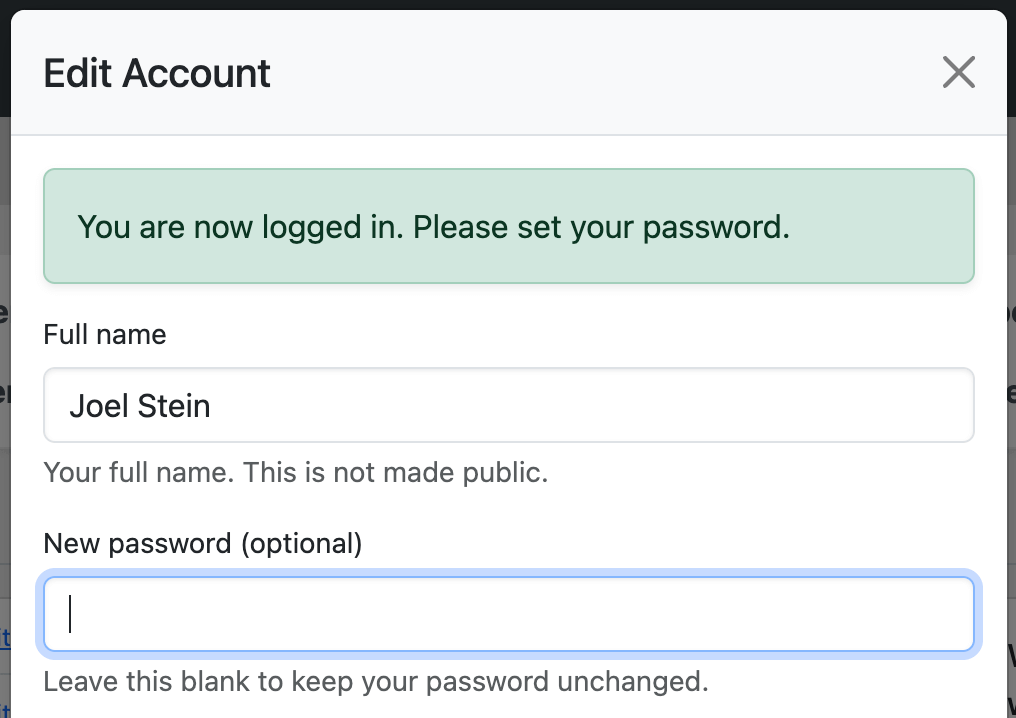1016x718 pixels.
Task: Click the "New password (optional)" label
Action: (x=202, y=543)
